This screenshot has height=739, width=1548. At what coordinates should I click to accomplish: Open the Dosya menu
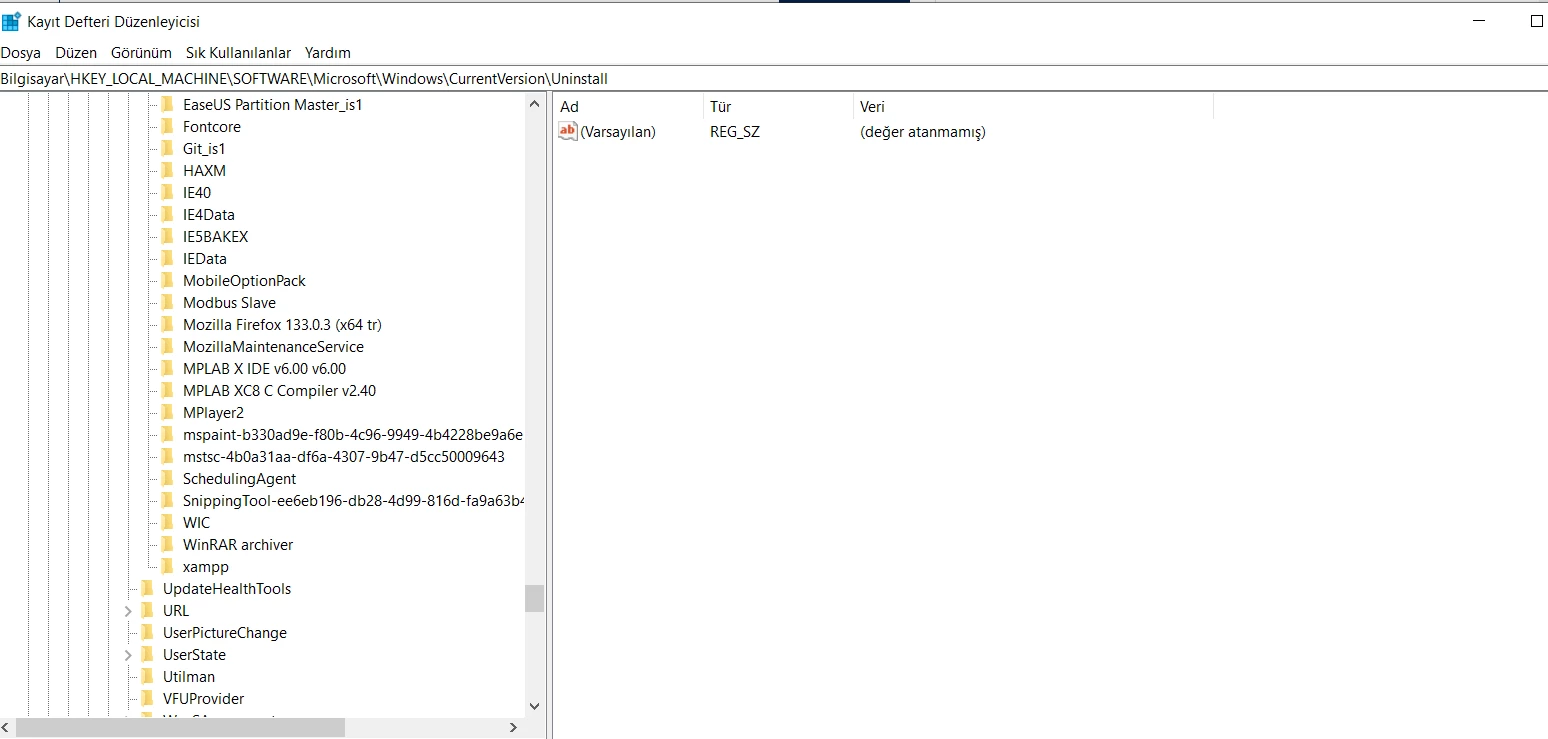pos(21,53)
